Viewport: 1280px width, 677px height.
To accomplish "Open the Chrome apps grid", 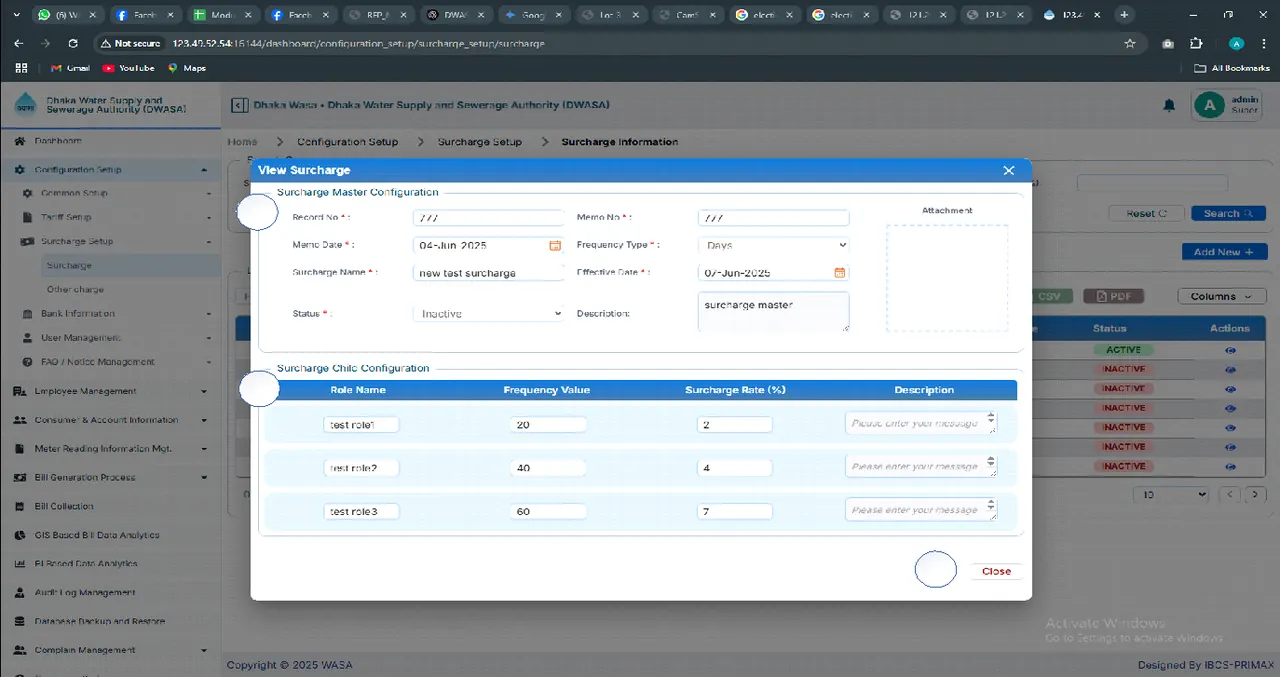I will click(21, 68).
